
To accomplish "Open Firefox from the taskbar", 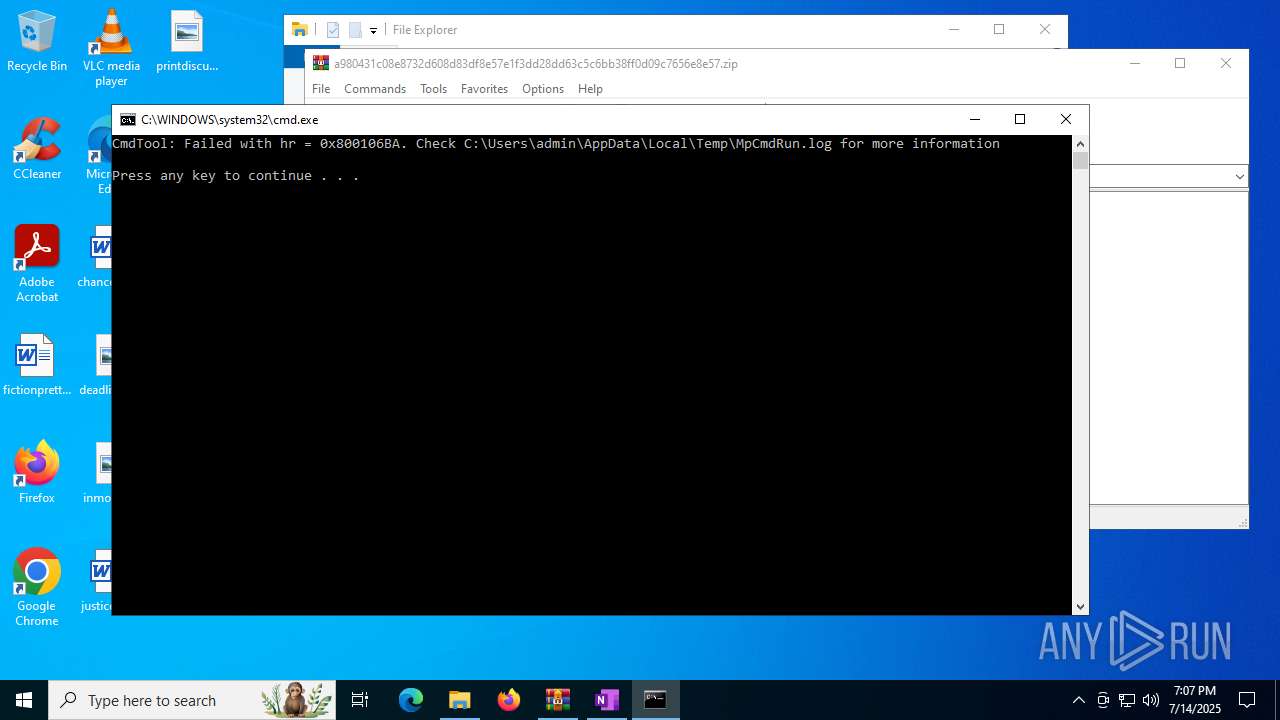I will 509,700.
